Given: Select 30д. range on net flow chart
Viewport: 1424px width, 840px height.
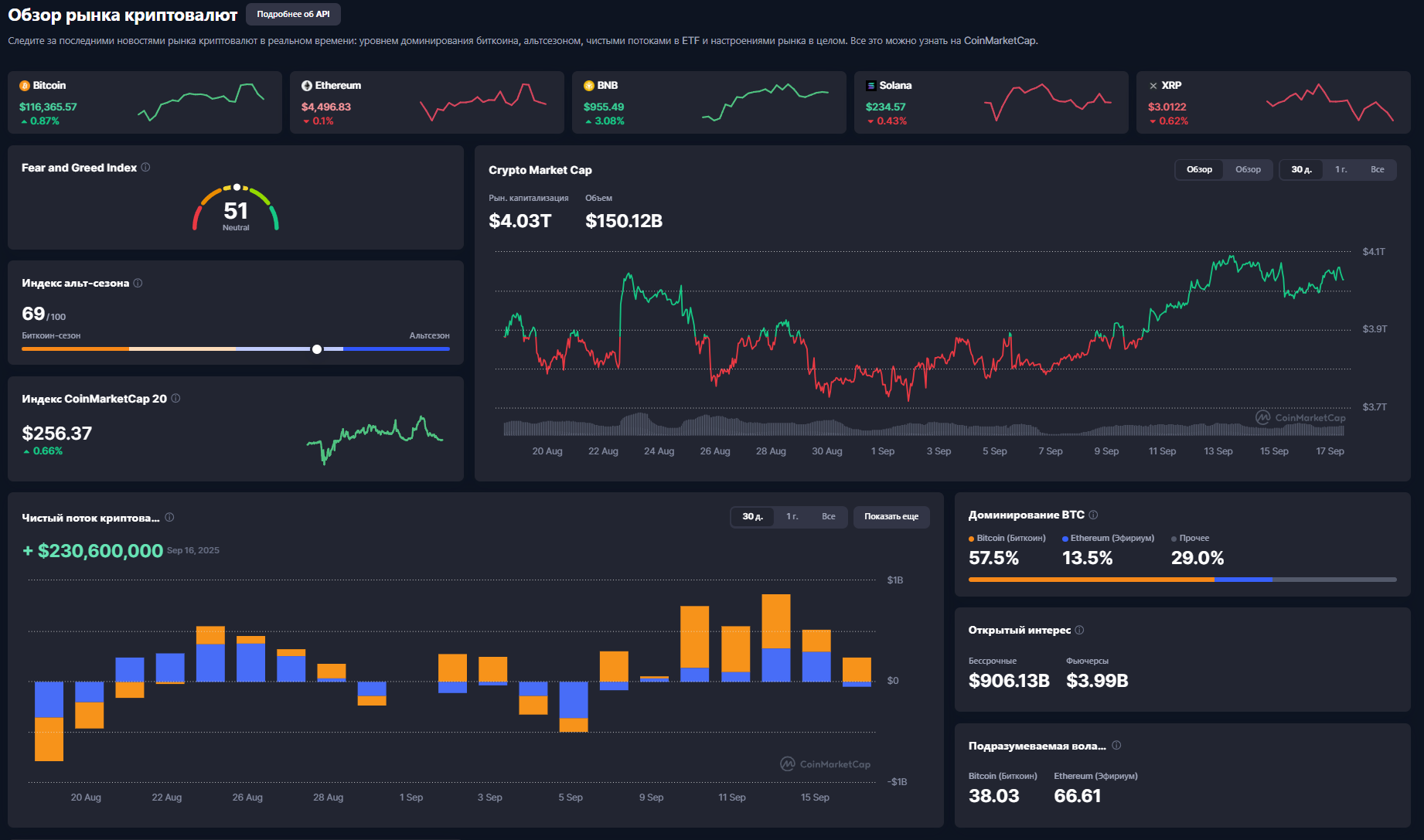Looking at the screenshot, I should pos(752,516).
